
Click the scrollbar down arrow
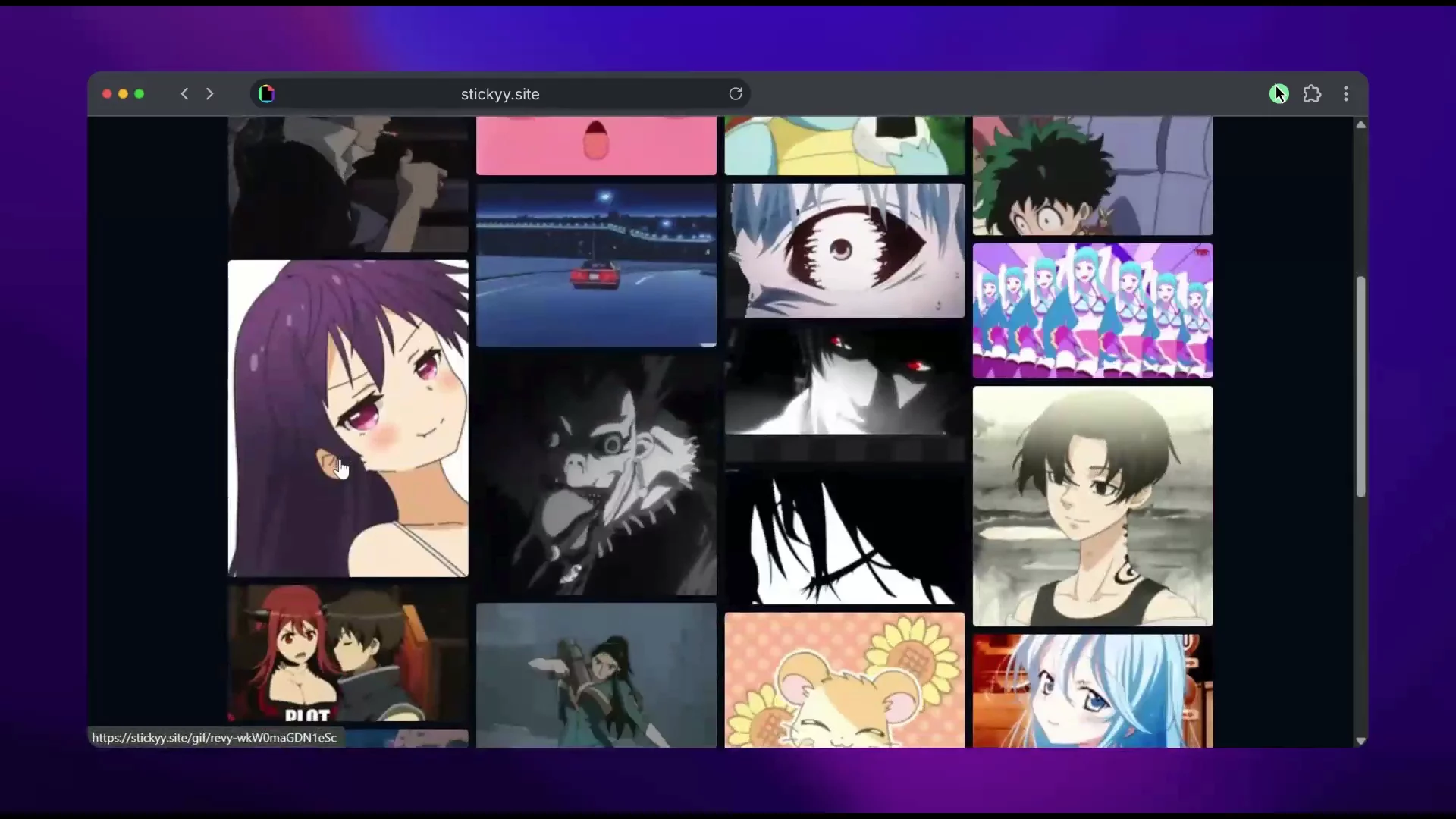1360,741
